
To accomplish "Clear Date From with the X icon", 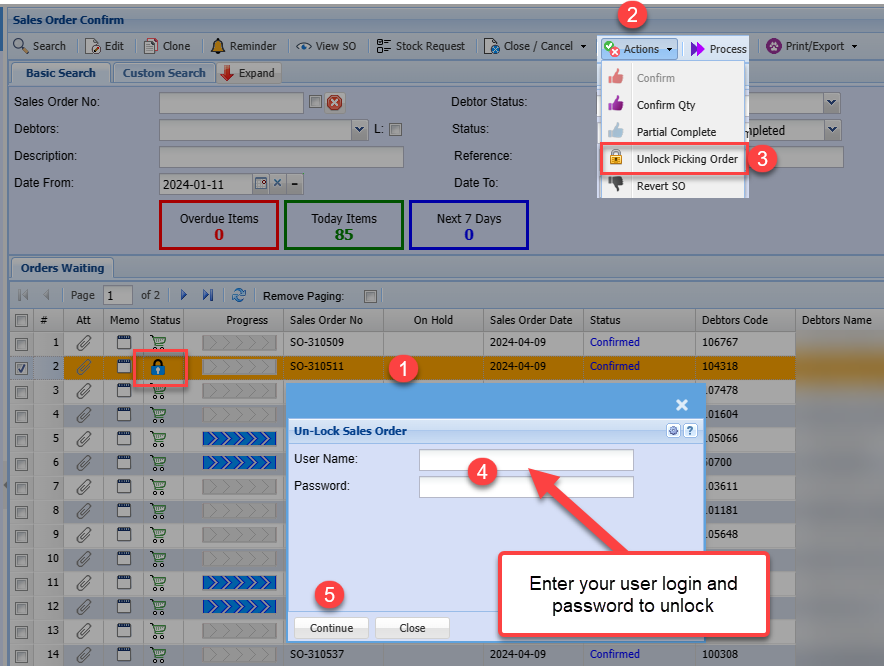I will click(277, 183).
